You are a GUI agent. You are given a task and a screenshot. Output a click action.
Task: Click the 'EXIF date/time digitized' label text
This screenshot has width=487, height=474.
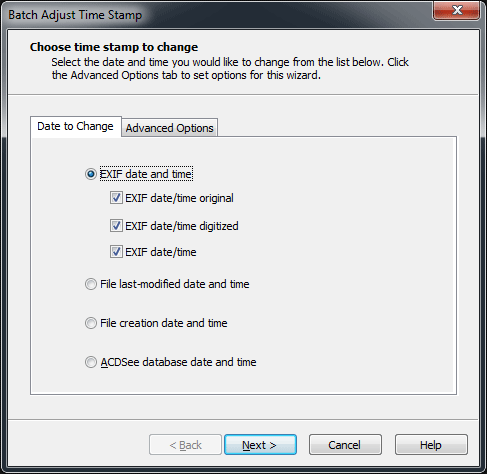point(182,226)
